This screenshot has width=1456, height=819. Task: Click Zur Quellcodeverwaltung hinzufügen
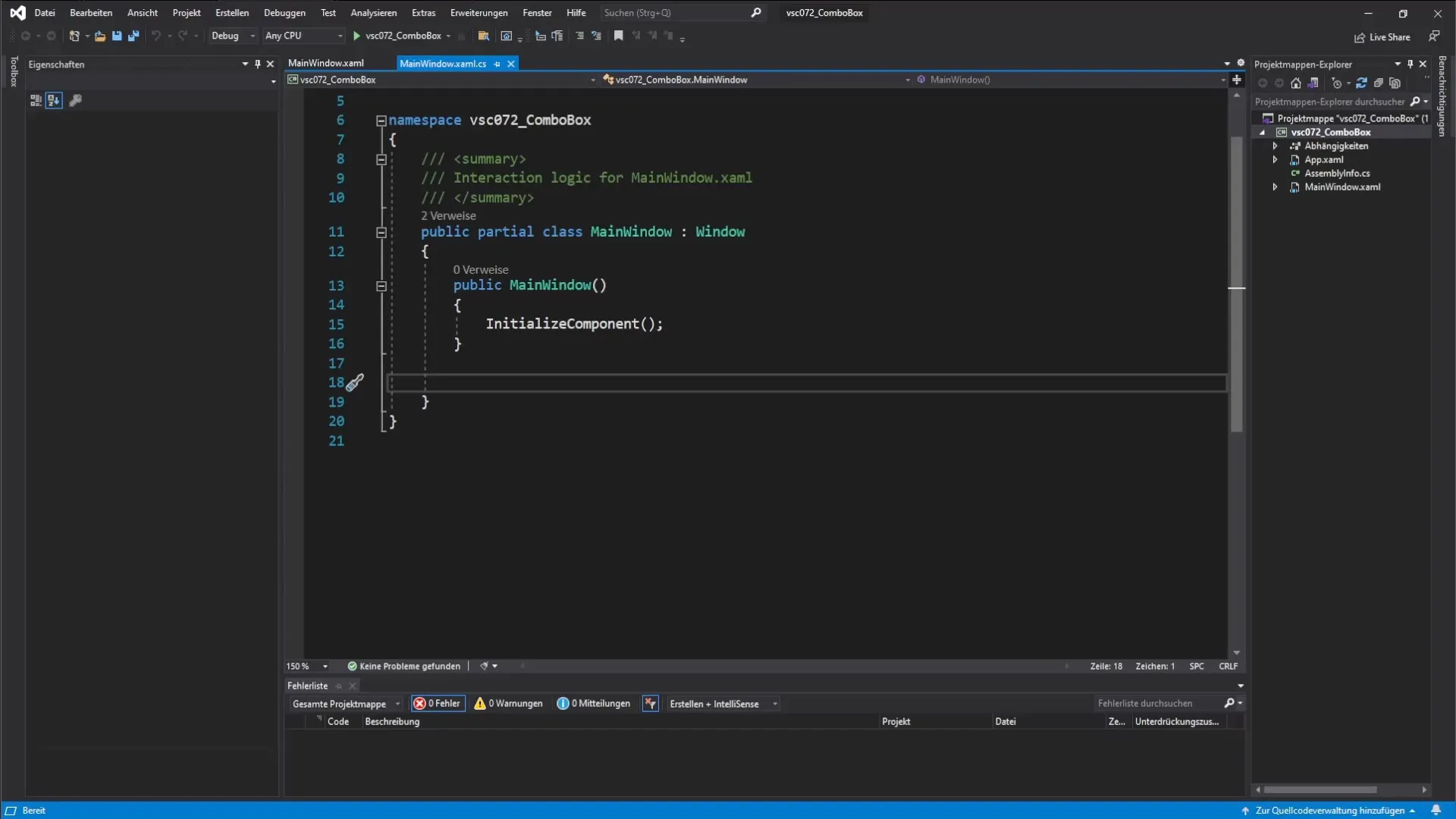point(1329,810)
